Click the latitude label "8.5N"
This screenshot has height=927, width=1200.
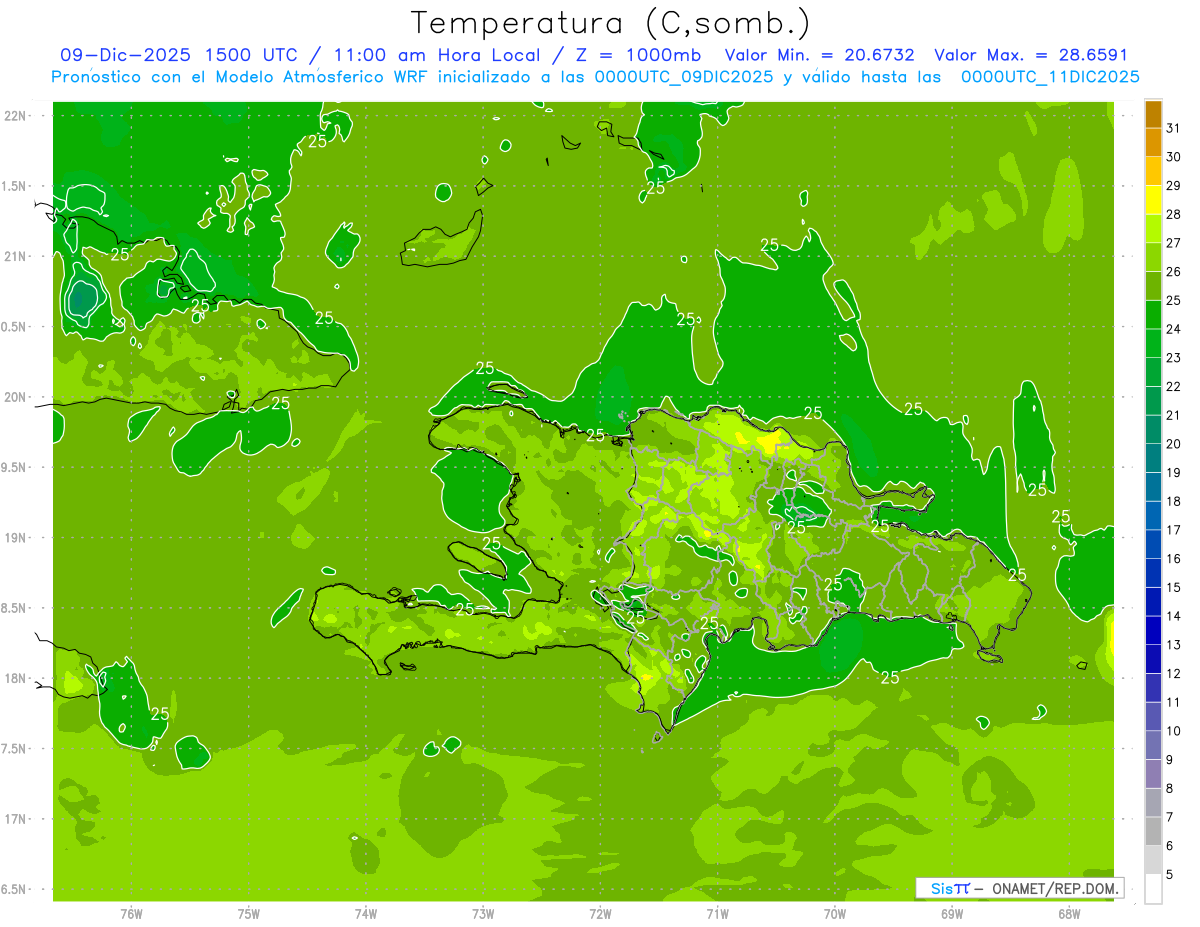point(15,608)
